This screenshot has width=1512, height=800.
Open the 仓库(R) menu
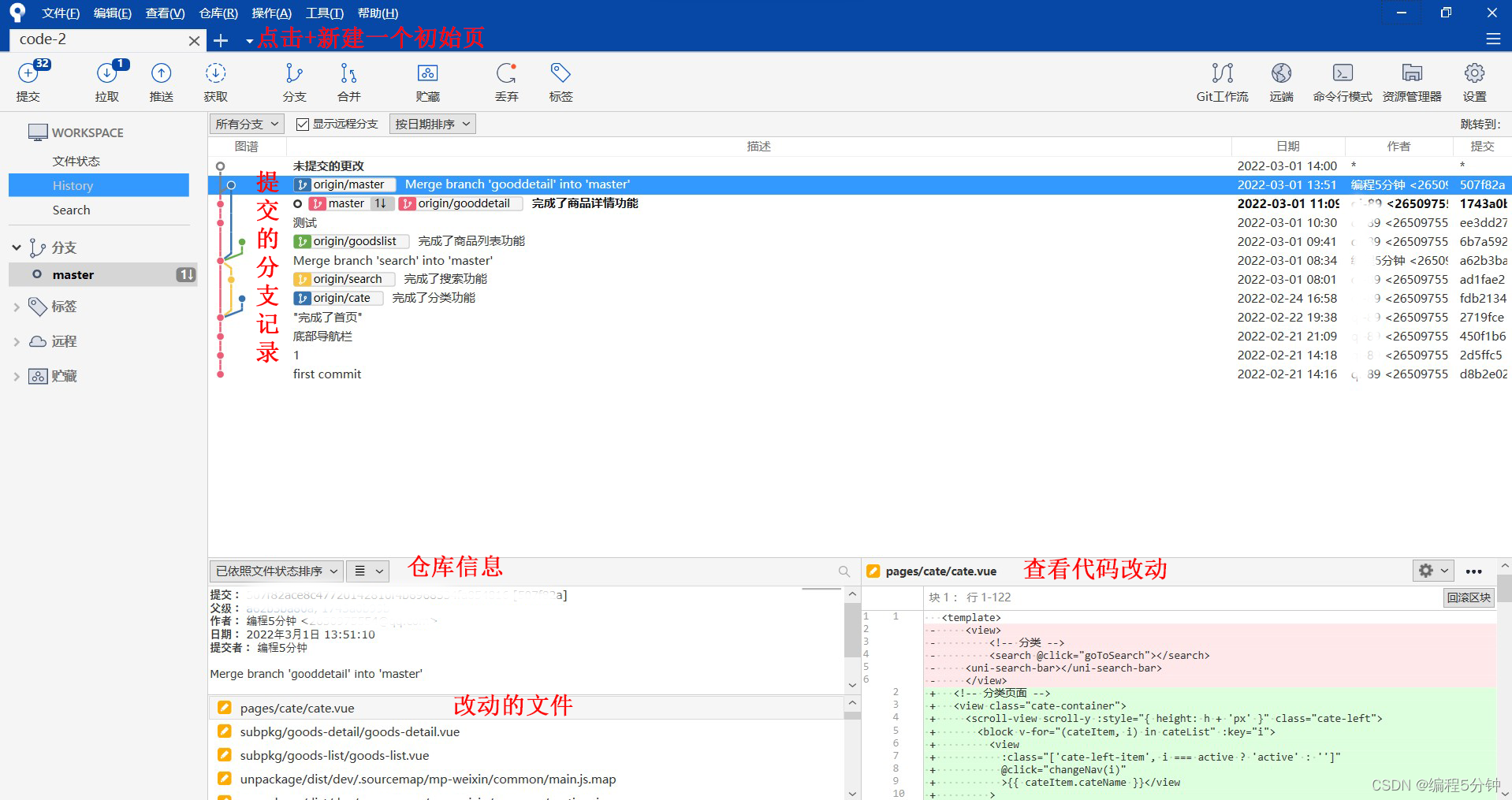click(x=218, y=13)
